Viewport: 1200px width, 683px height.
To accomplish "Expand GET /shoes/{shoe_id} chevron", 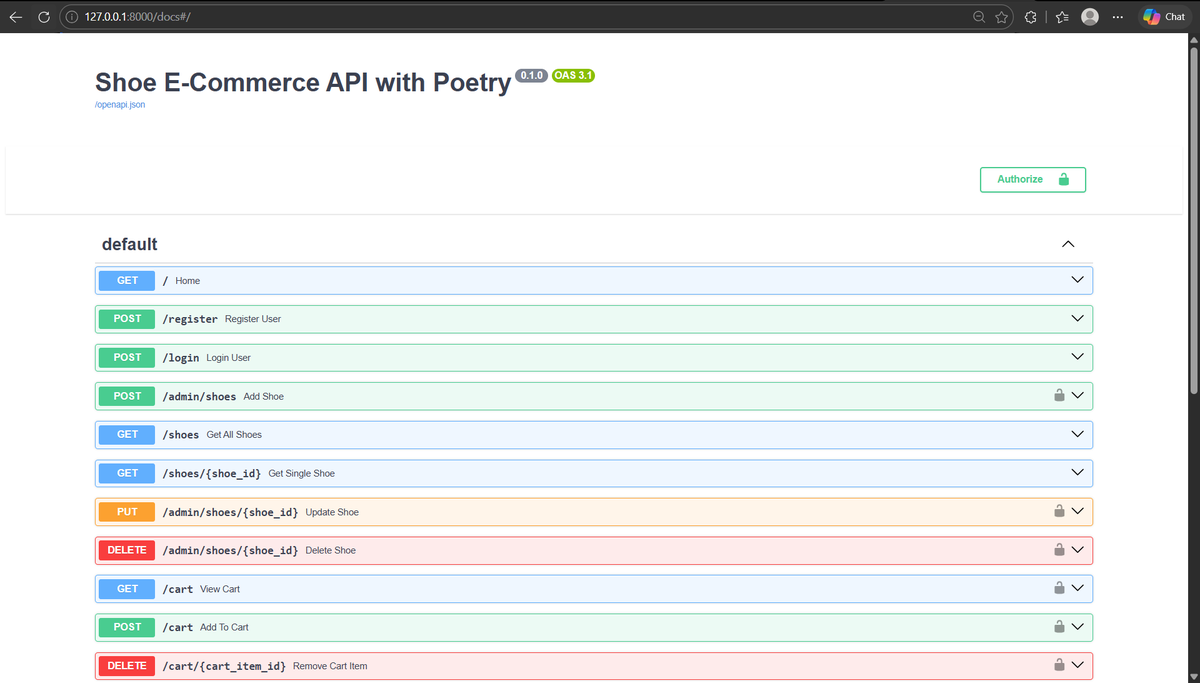I will coord(1077,473).
